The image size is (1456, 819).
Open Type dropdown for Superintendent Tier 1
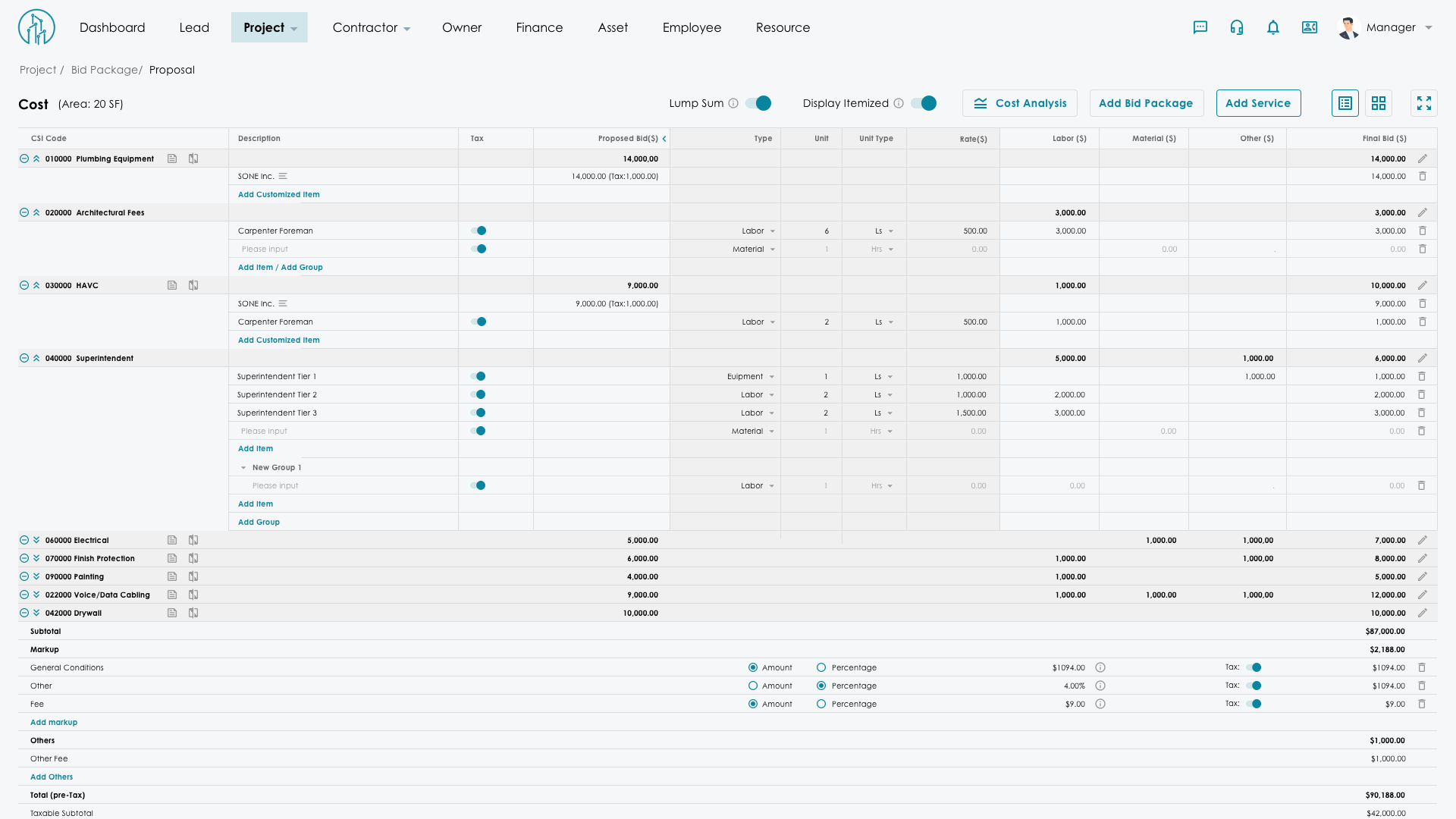[x=771, y=376]
